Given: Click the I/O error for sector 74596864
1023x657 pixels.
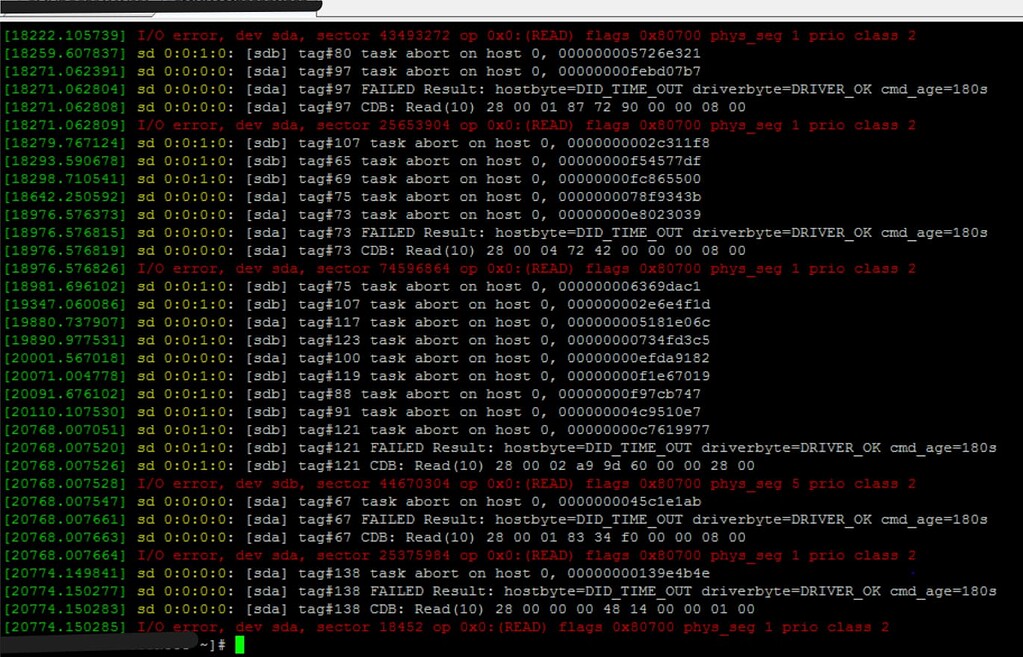Looking at the screenshot, I should [x=450, y=268].
